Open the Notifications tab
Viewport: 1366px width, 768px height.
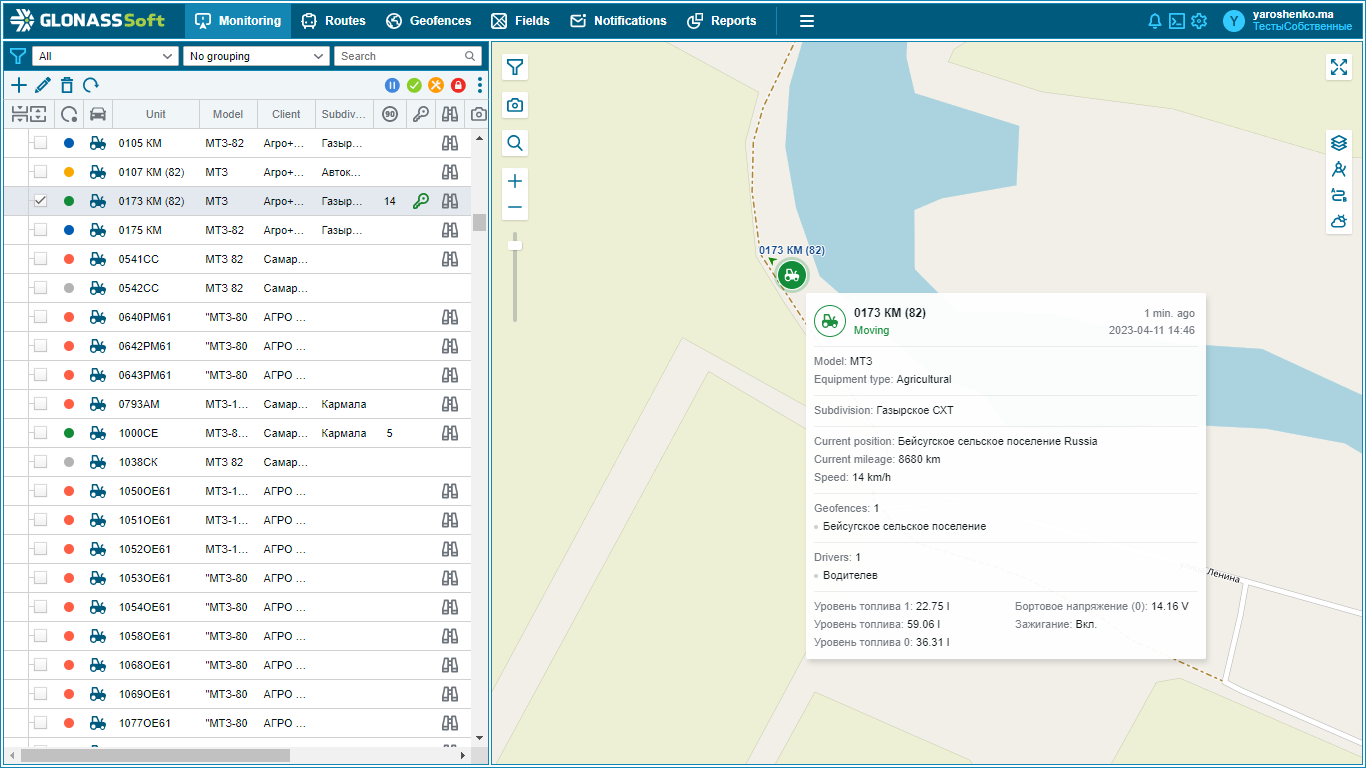(x=617, y=21)
